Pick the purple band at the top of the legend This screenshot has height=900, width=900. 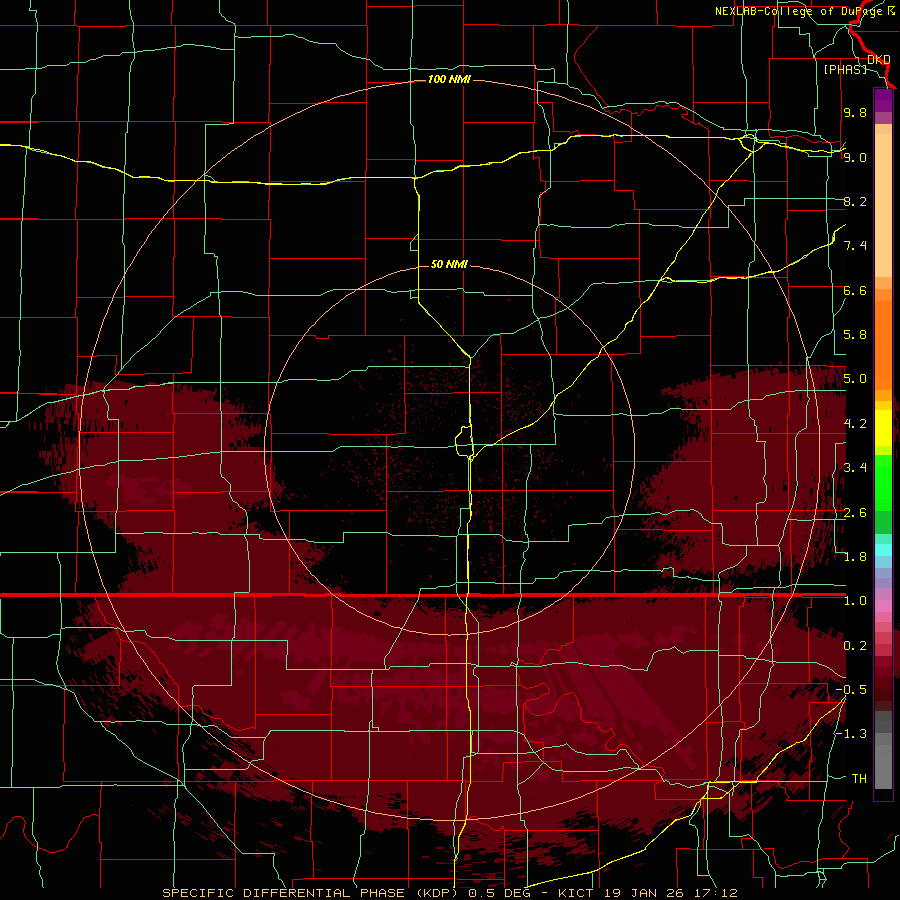click(x=883, y=100)
